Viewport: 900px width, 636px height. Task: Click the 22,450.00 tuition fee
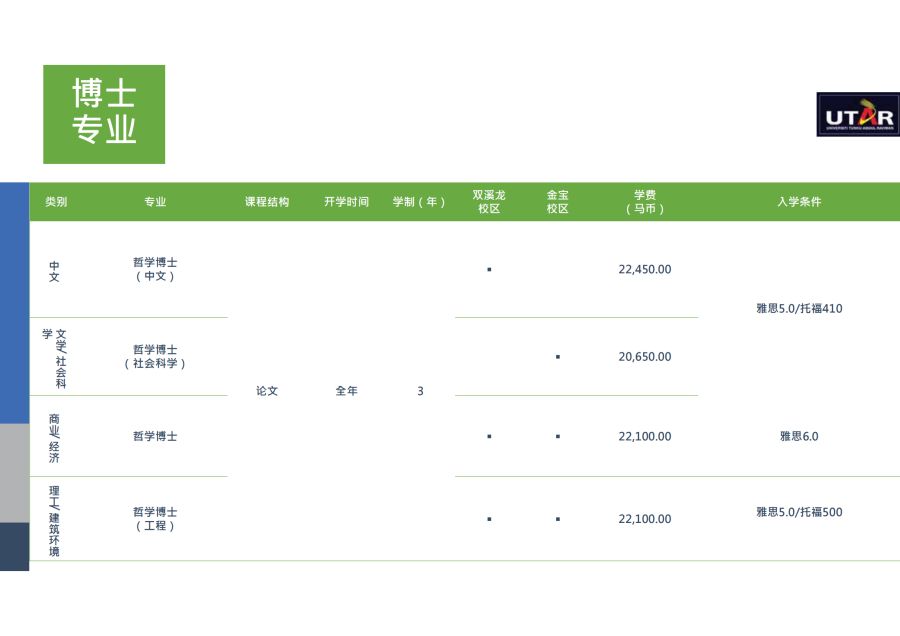point(645,269)
